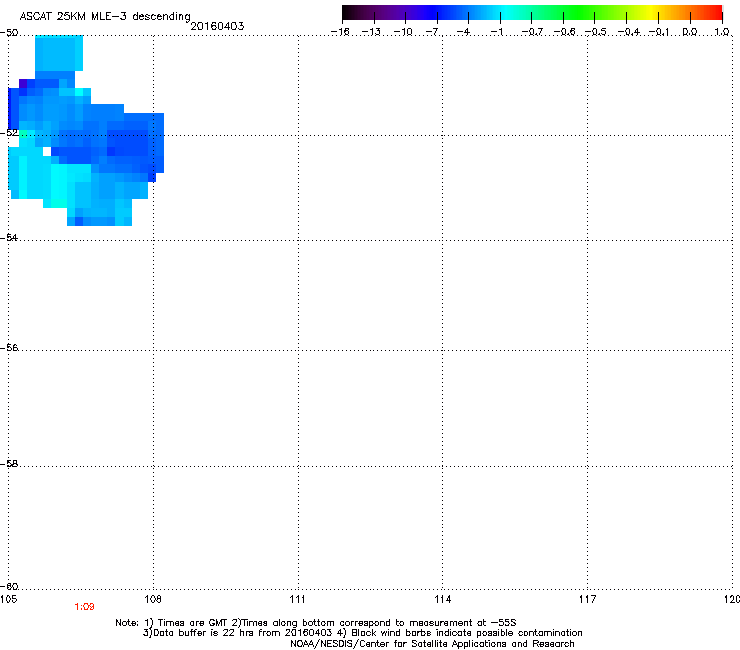Click the color bar label -16
Image resolution: width=740 pixels, height=650 pixels.
tap(340, 32)
